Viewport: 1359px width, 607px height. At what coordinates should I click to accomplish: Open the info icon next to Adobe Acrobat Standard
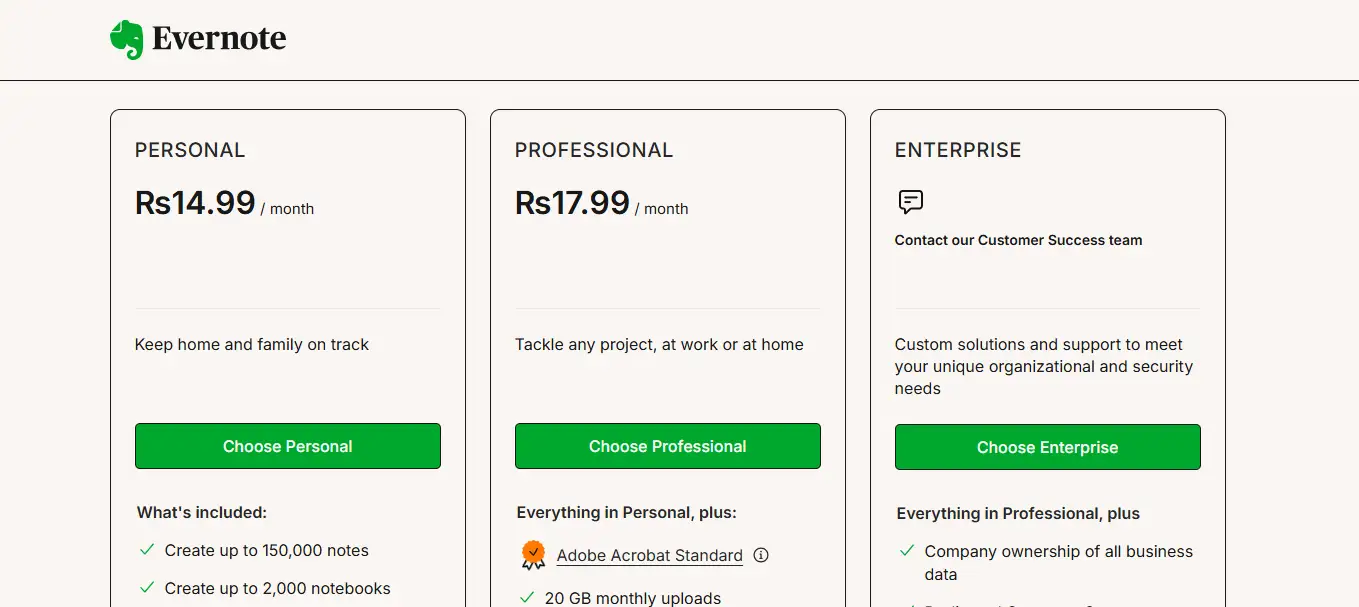pos(761,555)
